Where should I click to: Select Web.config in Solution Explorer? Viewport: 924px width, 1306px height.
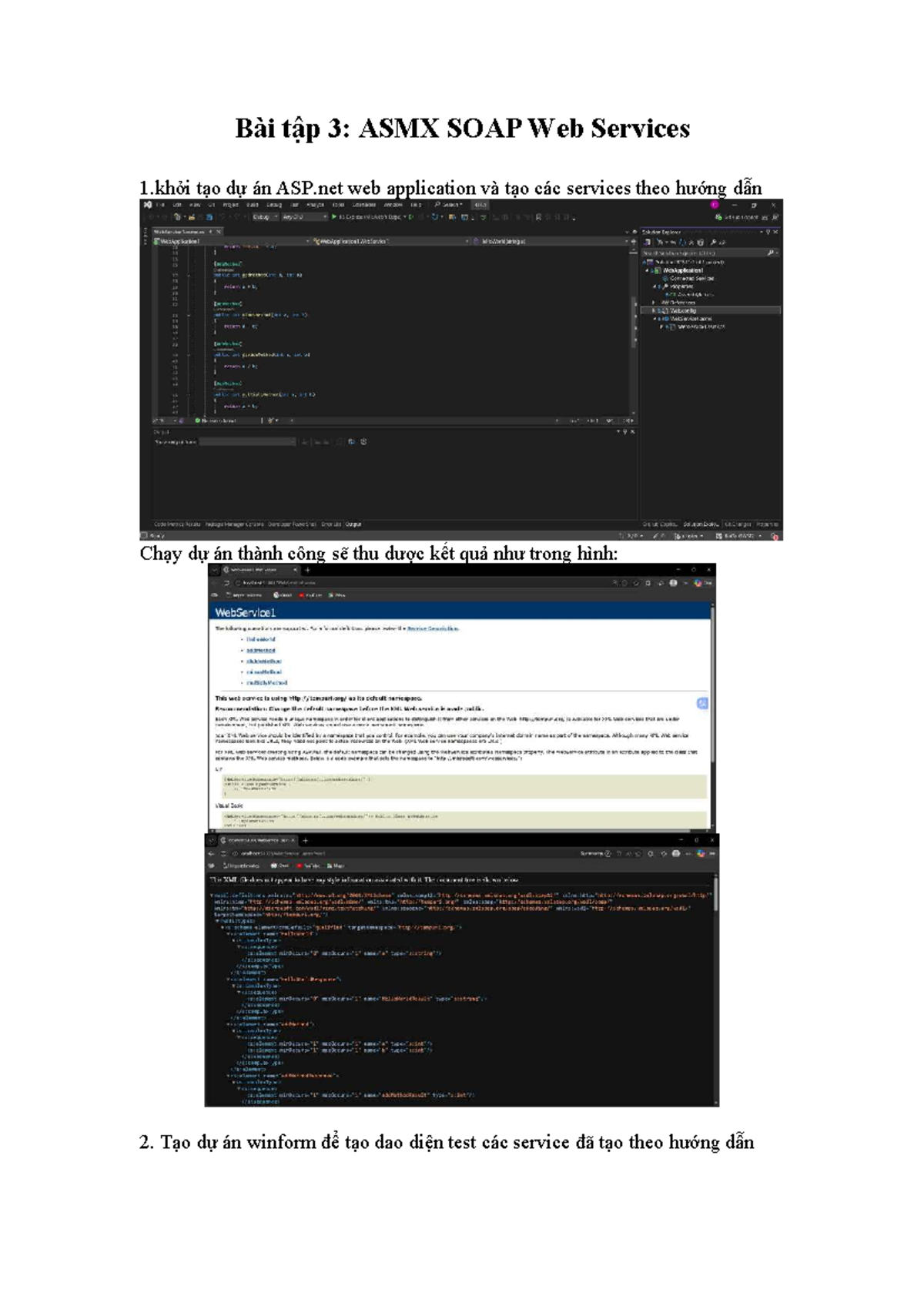[683, 310]
